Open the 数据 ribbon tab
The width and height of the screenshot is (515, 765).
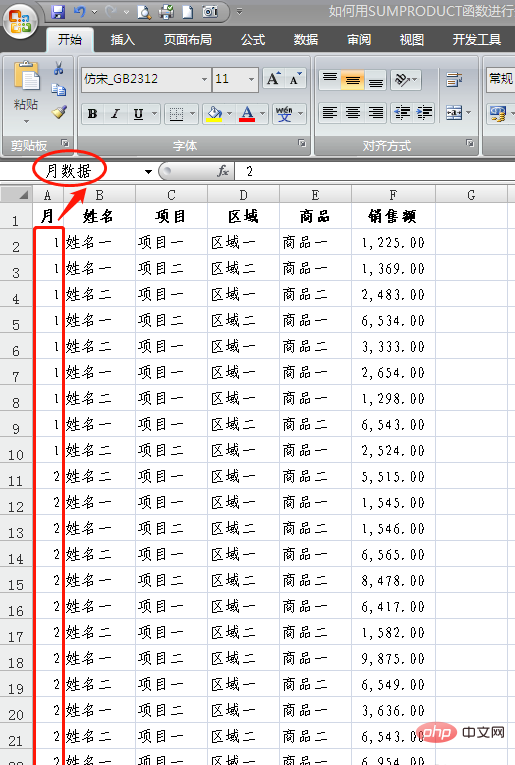[x=306, y=40]
